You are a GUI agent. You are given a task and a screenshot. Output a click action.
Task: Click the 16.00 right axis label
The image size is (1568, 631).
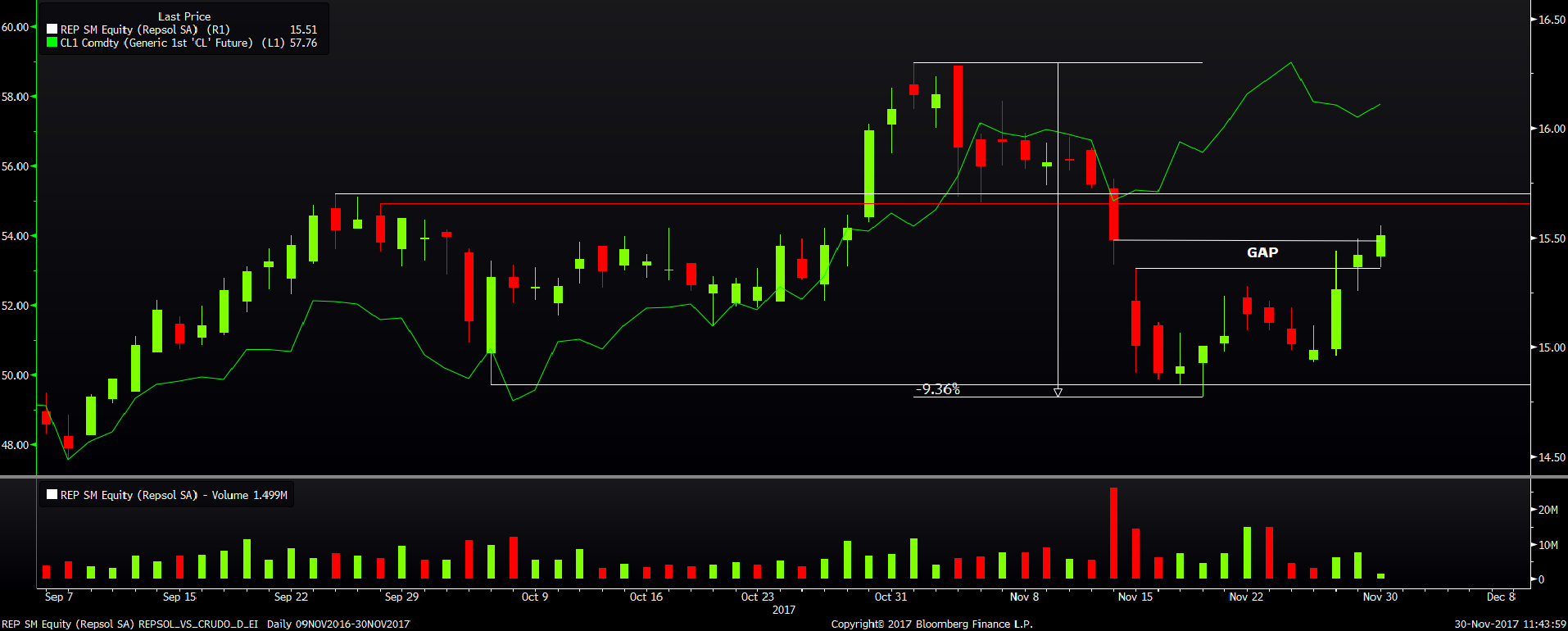pos(1552,129)
